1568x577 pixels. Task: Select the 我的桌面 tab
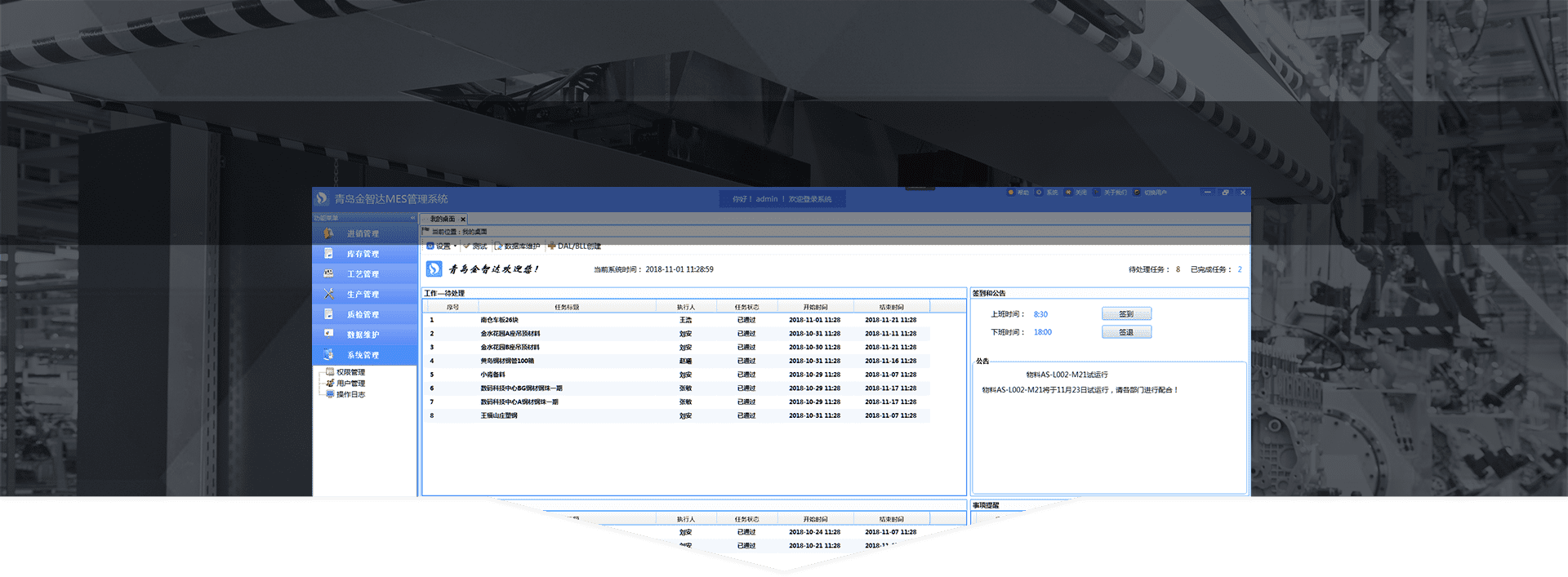pyautogui.click(x=442, y=219)
